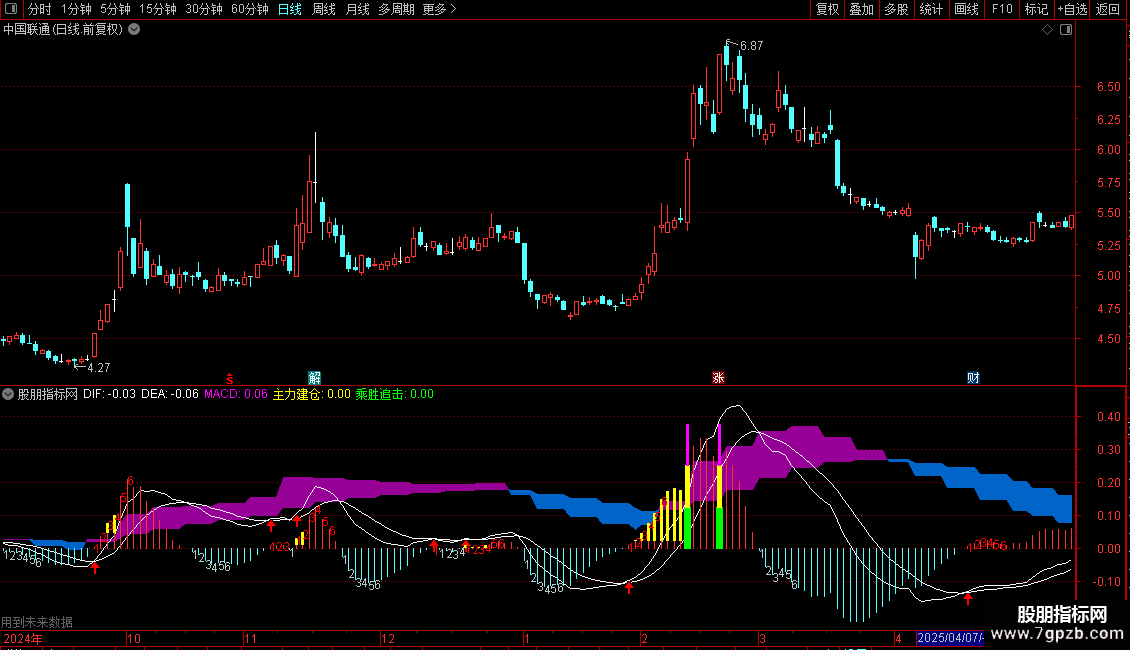Click the 乘胜追击: 0.00 value

pos(394,394)
